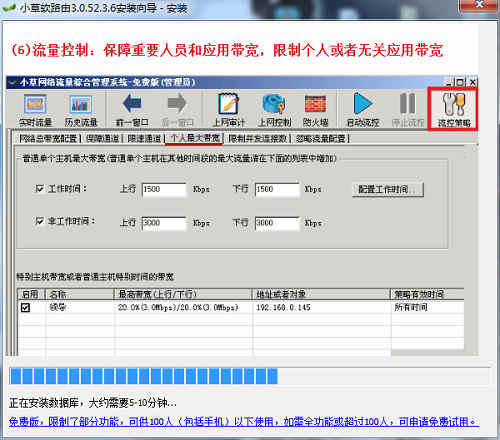Toggle the 工作时间 checkbox
Viewport: 500px width, 440px height.
[x=39, y=189]
